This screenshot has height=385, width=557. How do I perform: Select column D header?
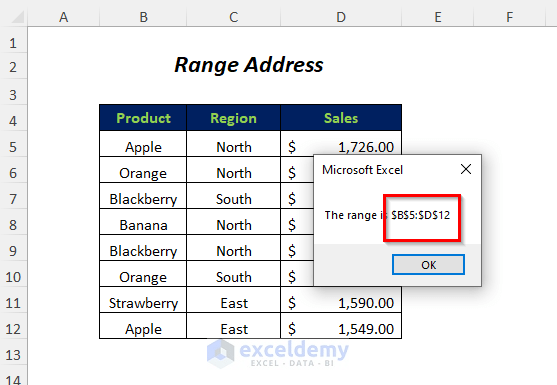click(x=341, y=17)
